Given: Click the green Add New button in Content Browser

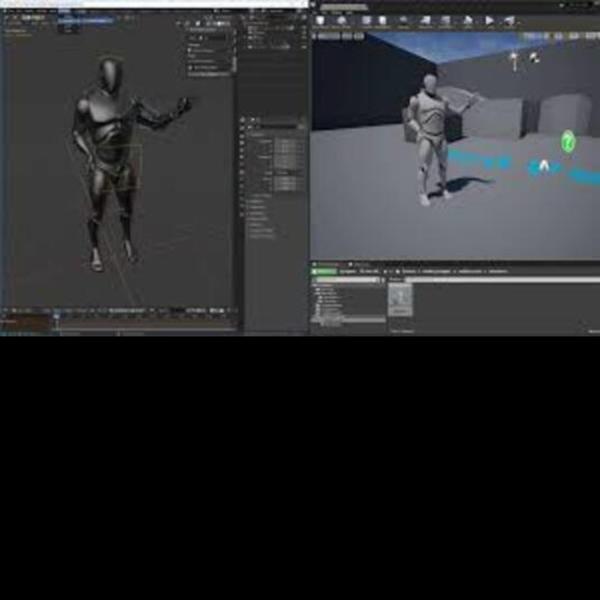Looking at the screenshot, I should click(x=324, y=271).
